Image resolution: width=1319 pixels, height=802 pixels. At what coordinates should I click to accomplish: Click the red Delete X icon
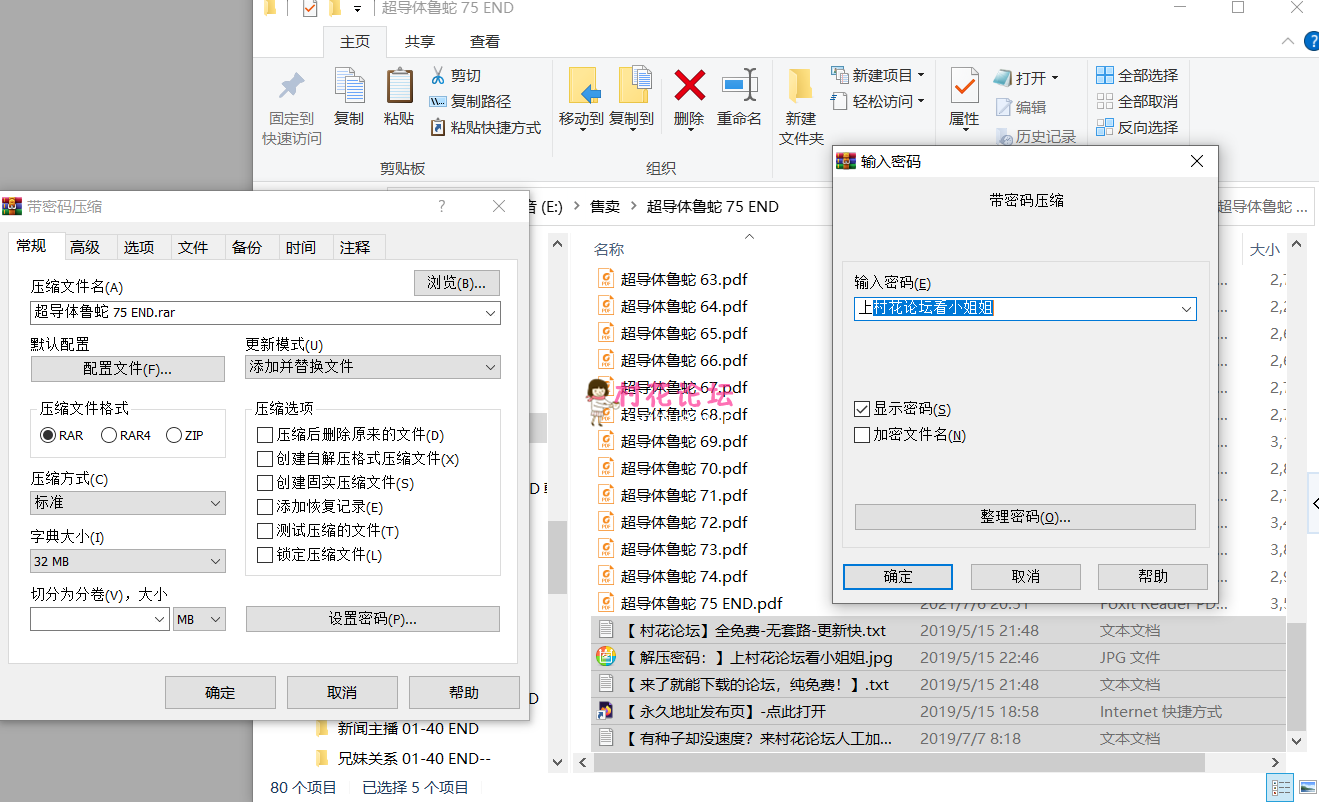point(689,86)
